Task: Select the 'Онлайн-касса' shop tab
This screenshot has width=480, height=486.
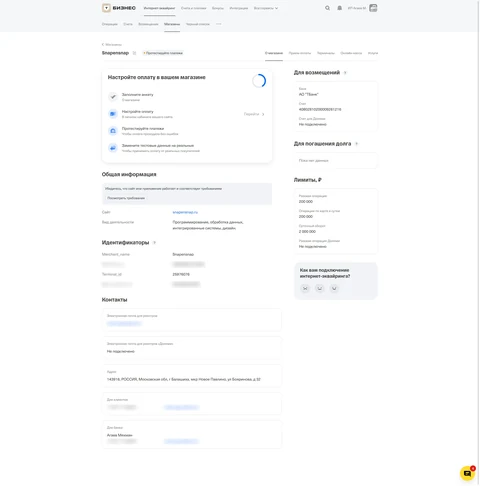Action: coord(351,53)
